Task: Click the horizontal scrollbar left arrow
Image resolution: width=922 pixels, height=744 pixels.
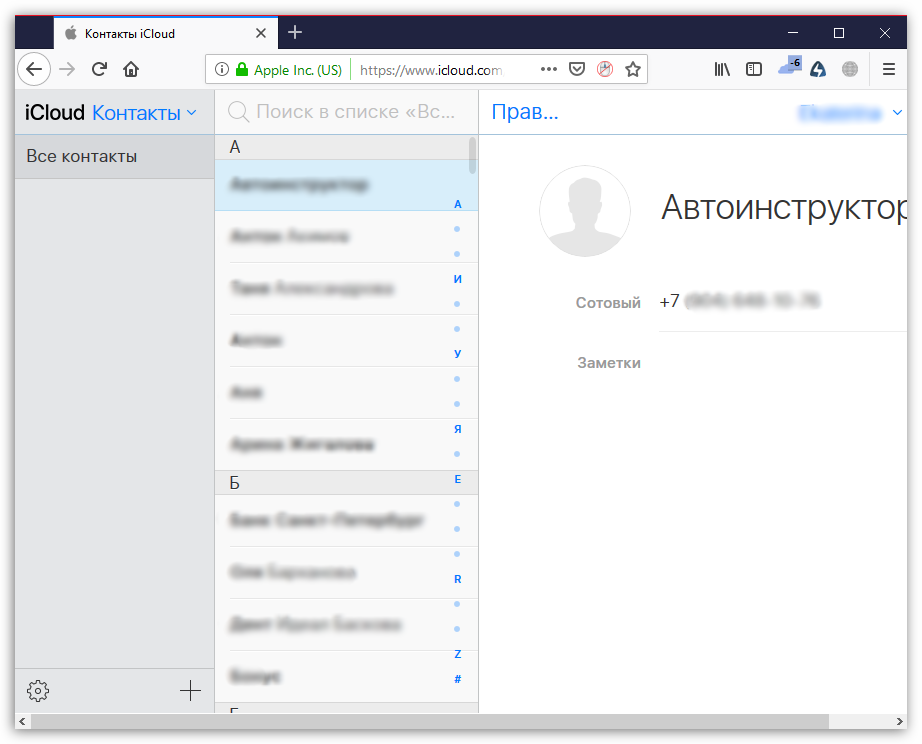Action: [x=22, y=721]
